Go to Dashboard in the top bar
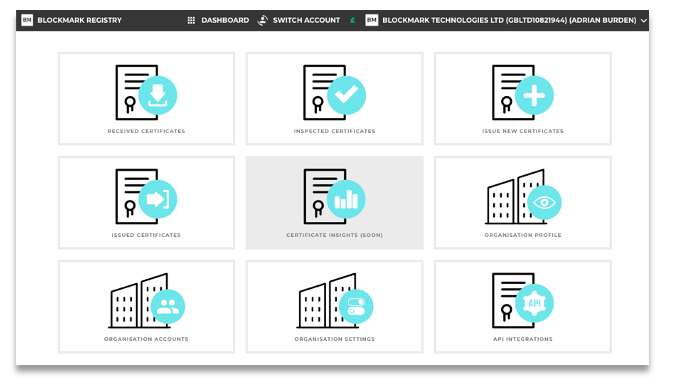674x384 pixels. pos(225,20)
